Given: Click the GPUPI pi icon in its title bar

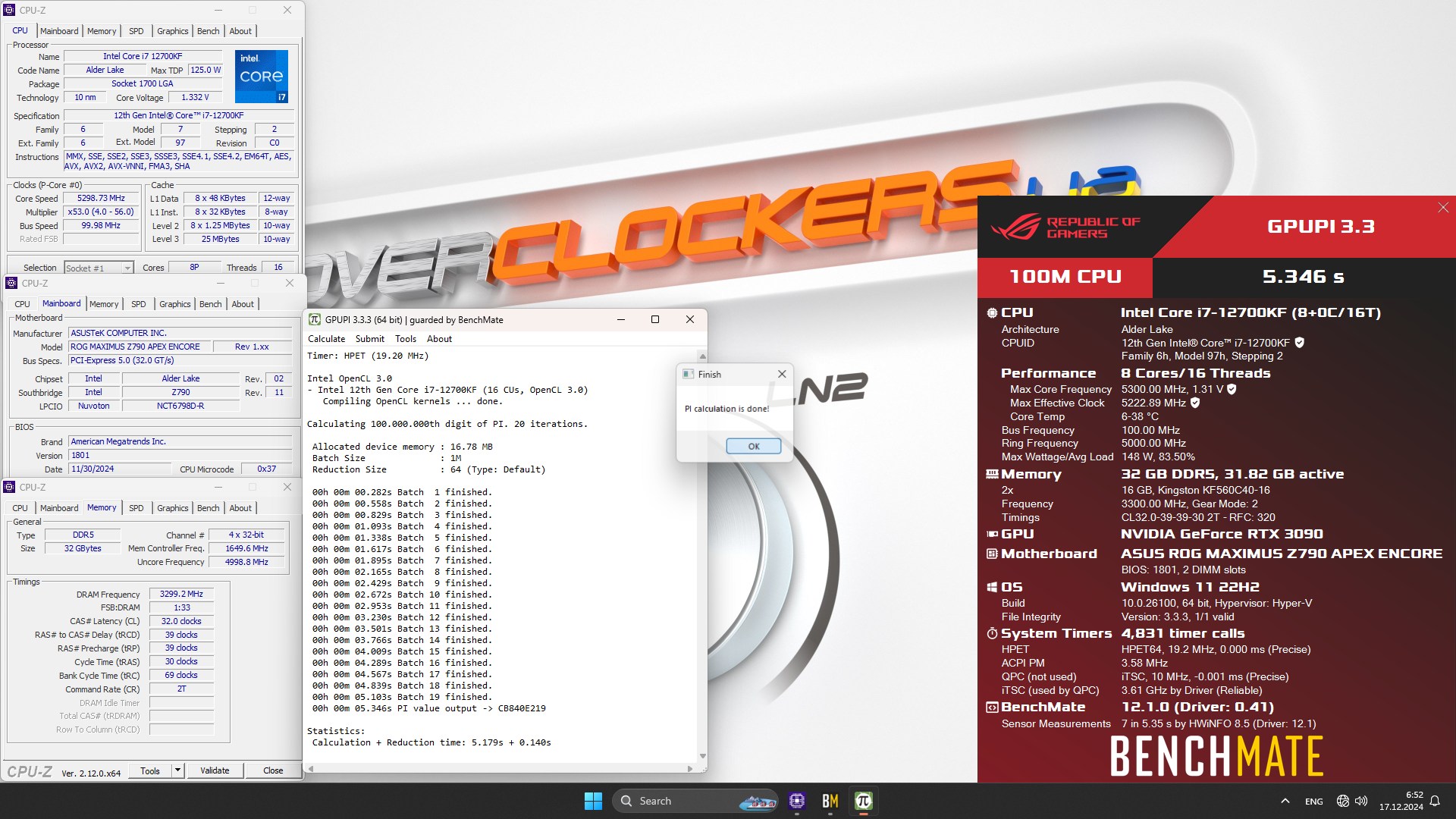Looking at the screenshot, I should [315, 320].
